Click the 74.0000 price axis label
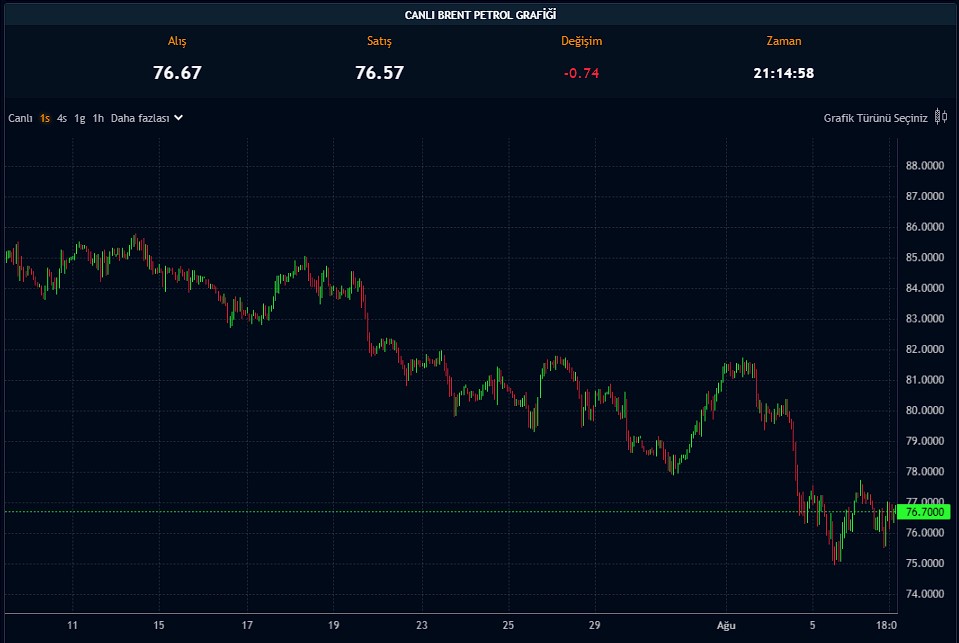 tap(924, 594)
